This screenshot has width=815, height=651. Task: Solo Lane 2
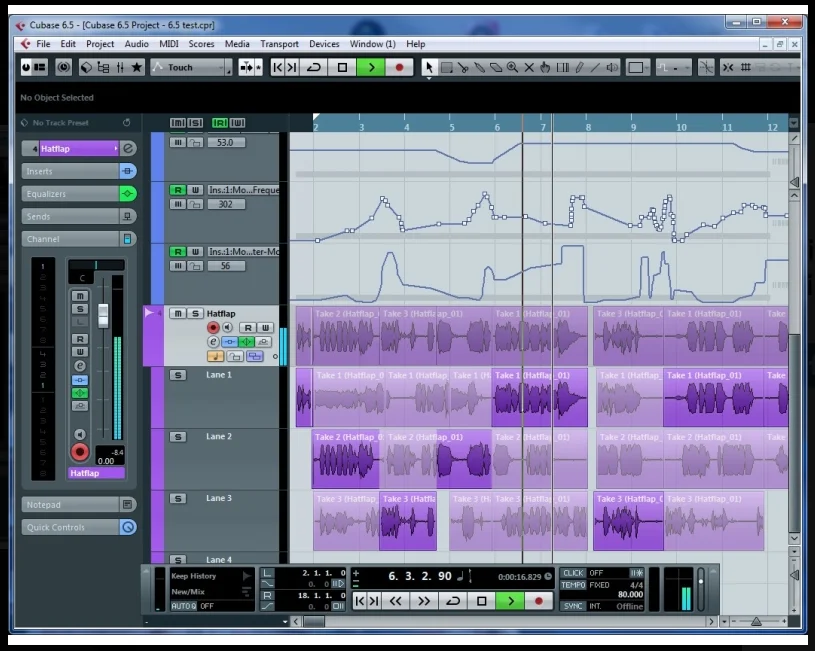point(178,437)
